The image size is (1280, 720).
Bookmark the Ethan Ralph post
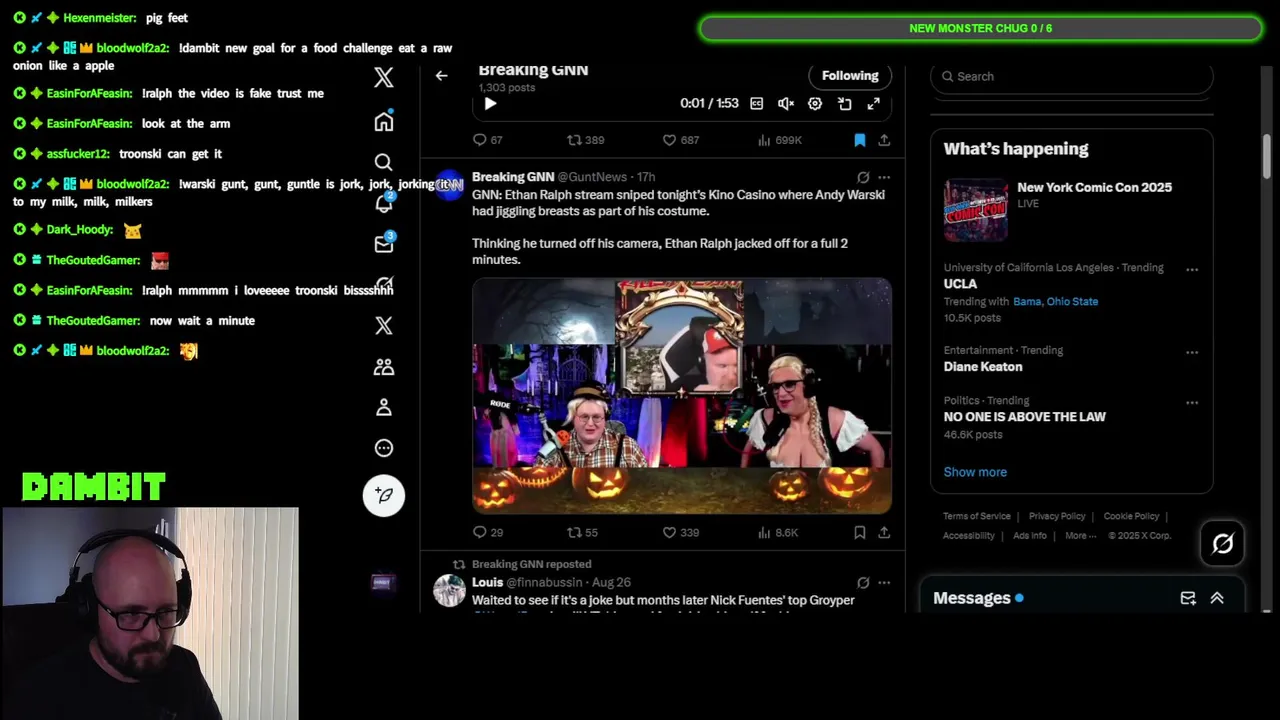(x=859, y=533)
